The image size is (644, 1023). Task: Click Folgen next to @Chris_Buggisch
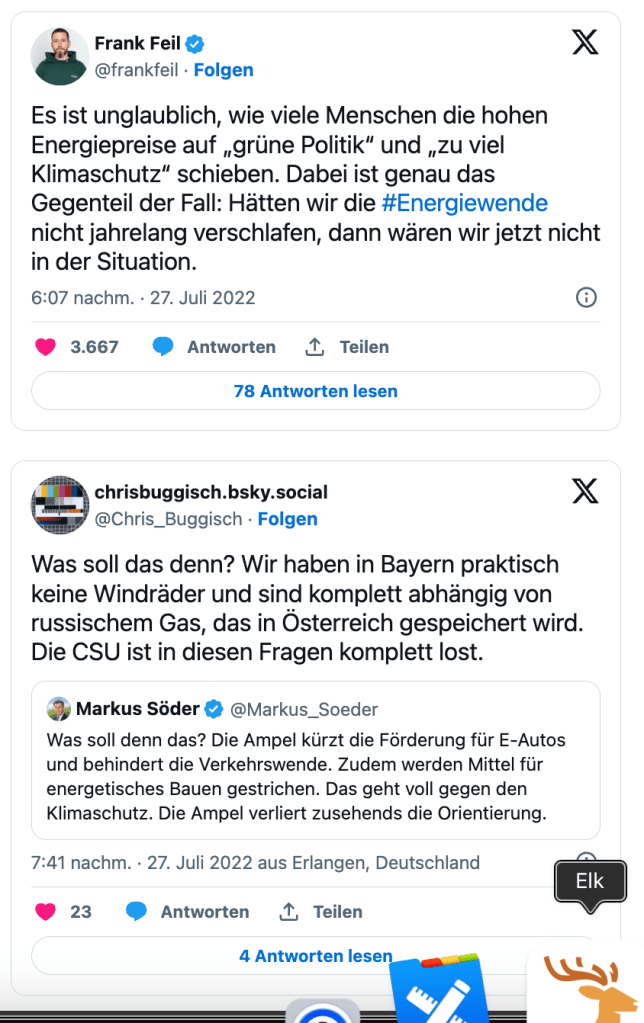click(287, 519)
